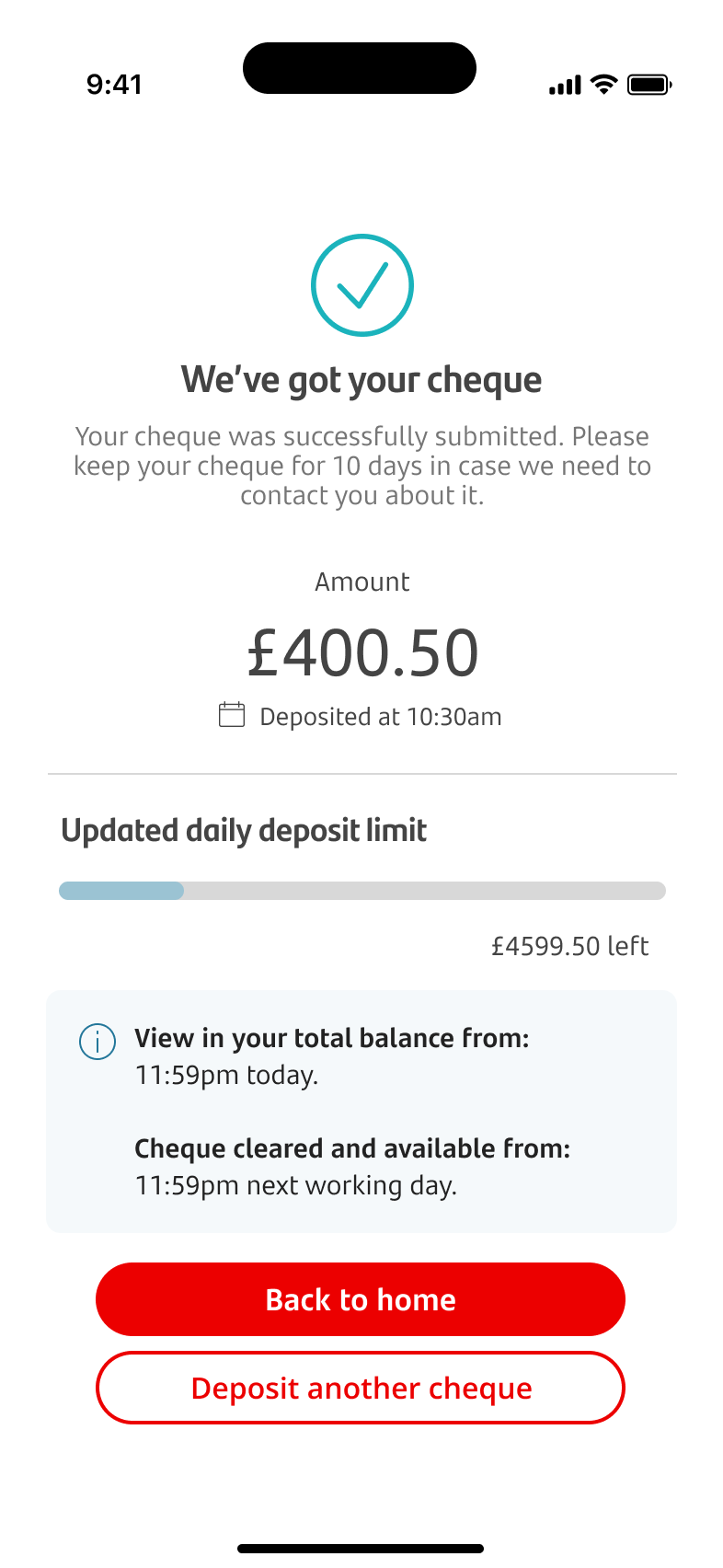Tap the Deposit another cheque button

tap(361, 1388)
